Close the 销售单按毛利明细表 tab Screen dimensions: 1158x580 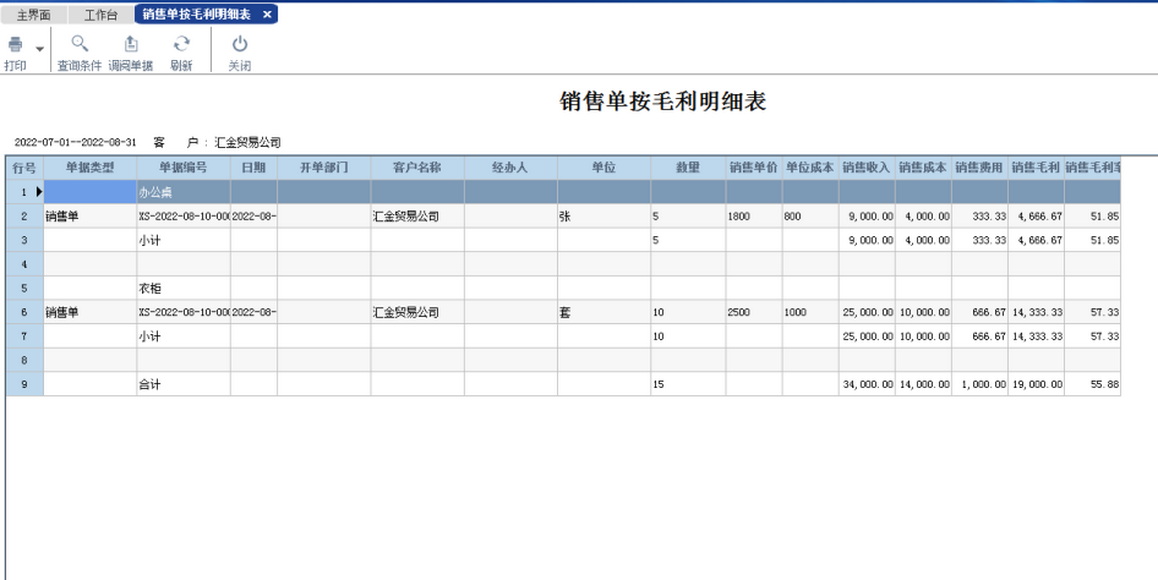(x=267, y=15)
